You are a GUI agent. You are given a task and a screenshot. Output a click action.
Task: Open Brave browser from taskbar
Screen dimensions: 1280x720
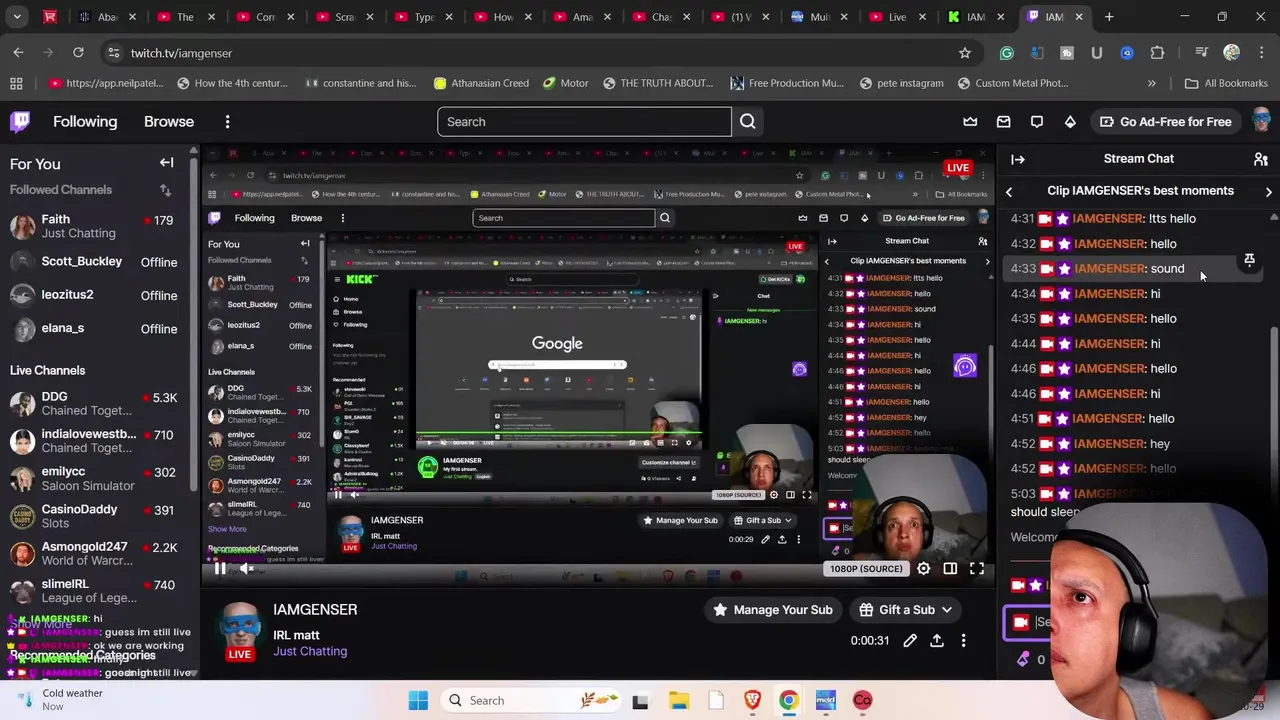pyautogui.click(x=752, y=700)
